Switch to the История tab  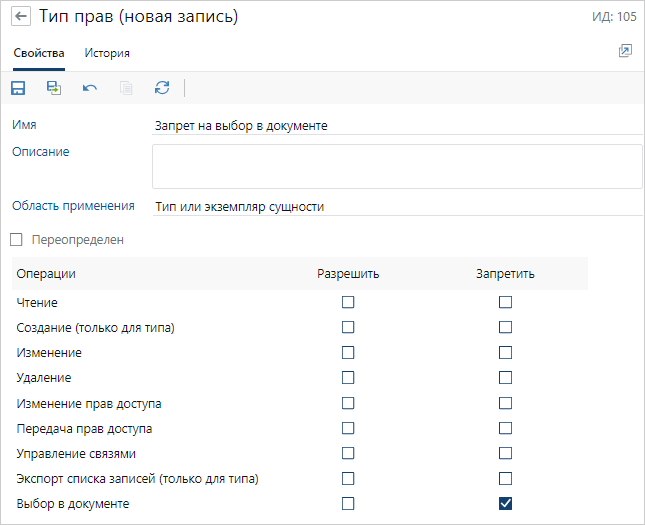click(x=107, y=53)
